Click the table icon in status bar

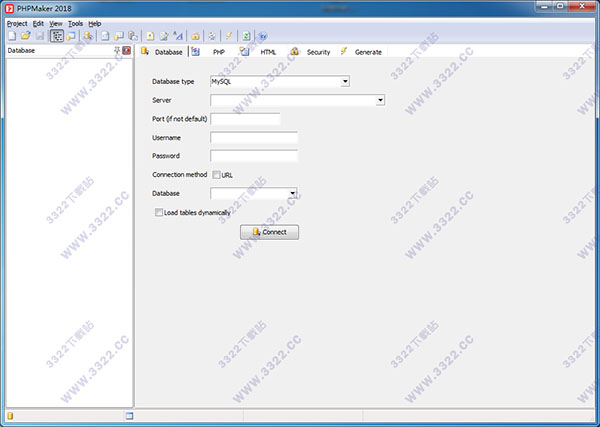pyautogui.click(x=129, y=416)
